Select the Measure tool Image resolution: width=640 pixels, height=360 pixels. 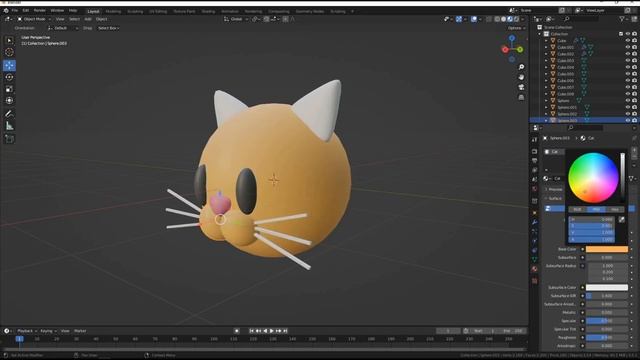point(9,126)
